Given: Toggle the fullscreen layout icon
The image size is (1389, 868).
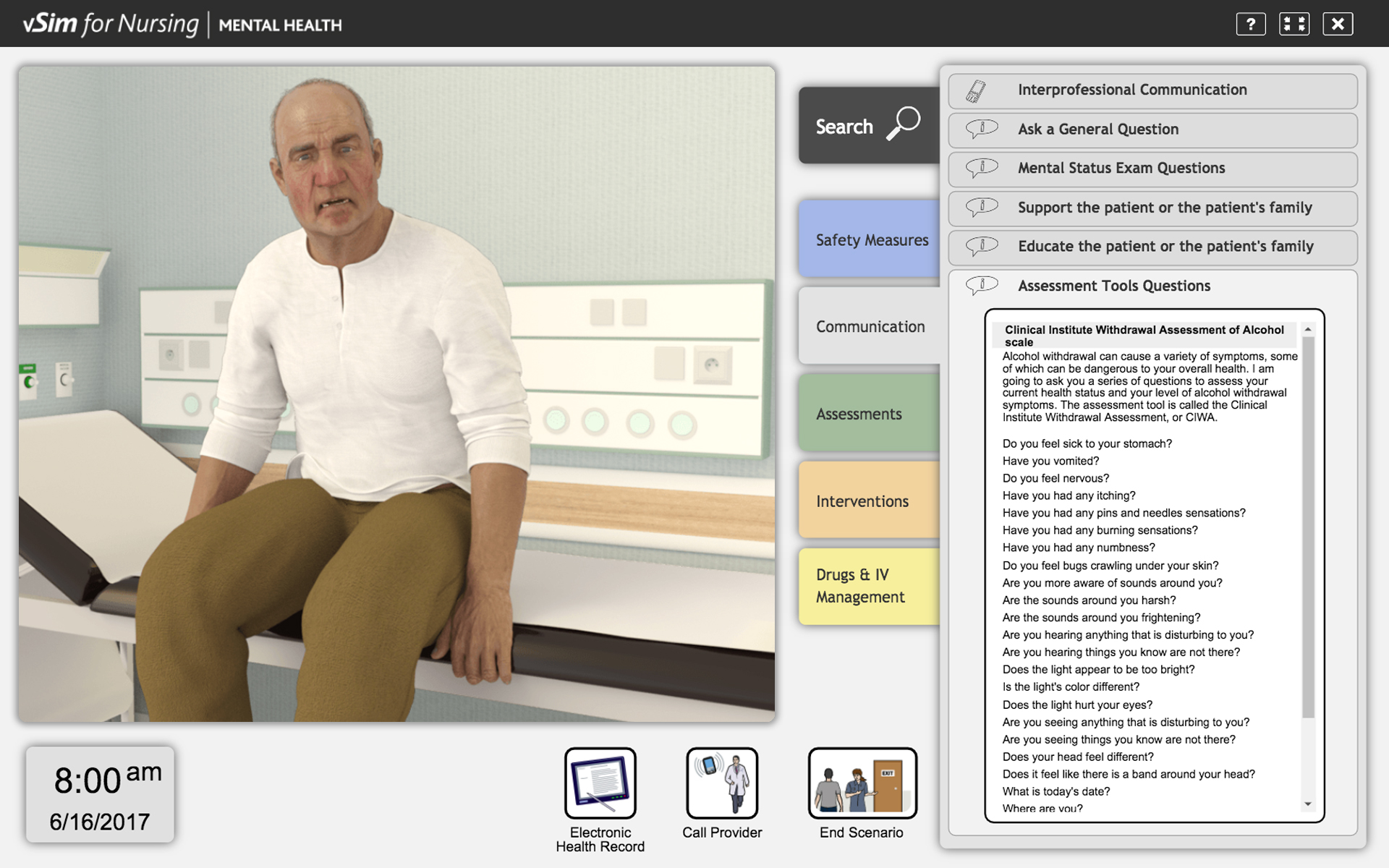Looking at the screenshot, I should point(1294,24).
